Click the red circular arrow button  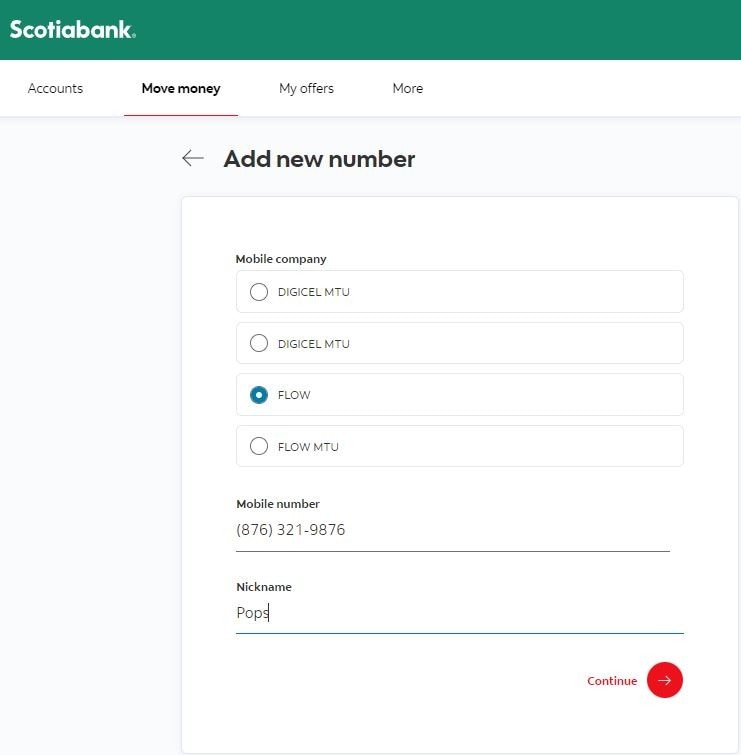point(664,680)
